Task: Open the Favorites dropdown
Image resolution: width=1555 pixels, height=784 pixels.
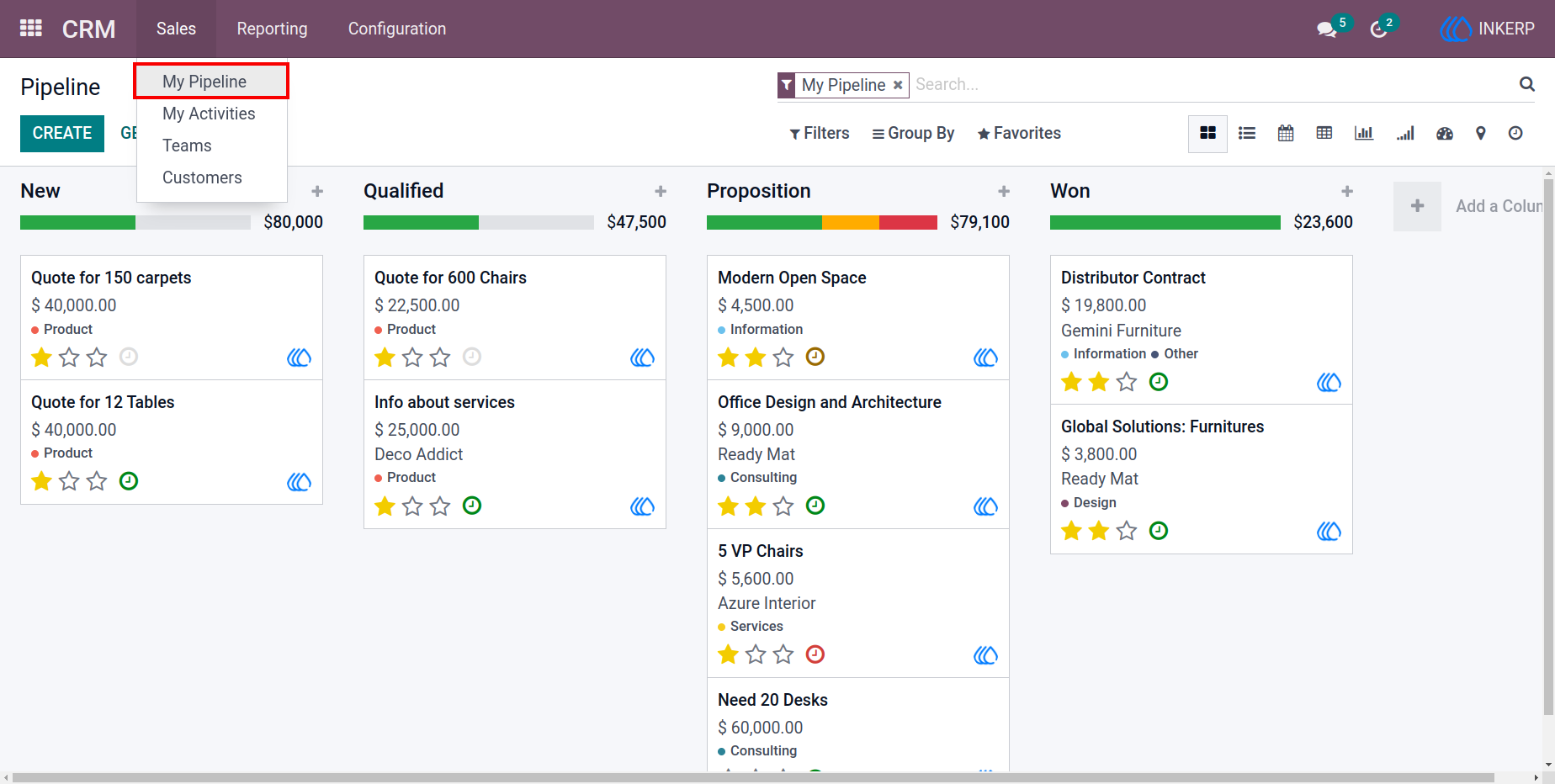Action: tap(1019, 133)
